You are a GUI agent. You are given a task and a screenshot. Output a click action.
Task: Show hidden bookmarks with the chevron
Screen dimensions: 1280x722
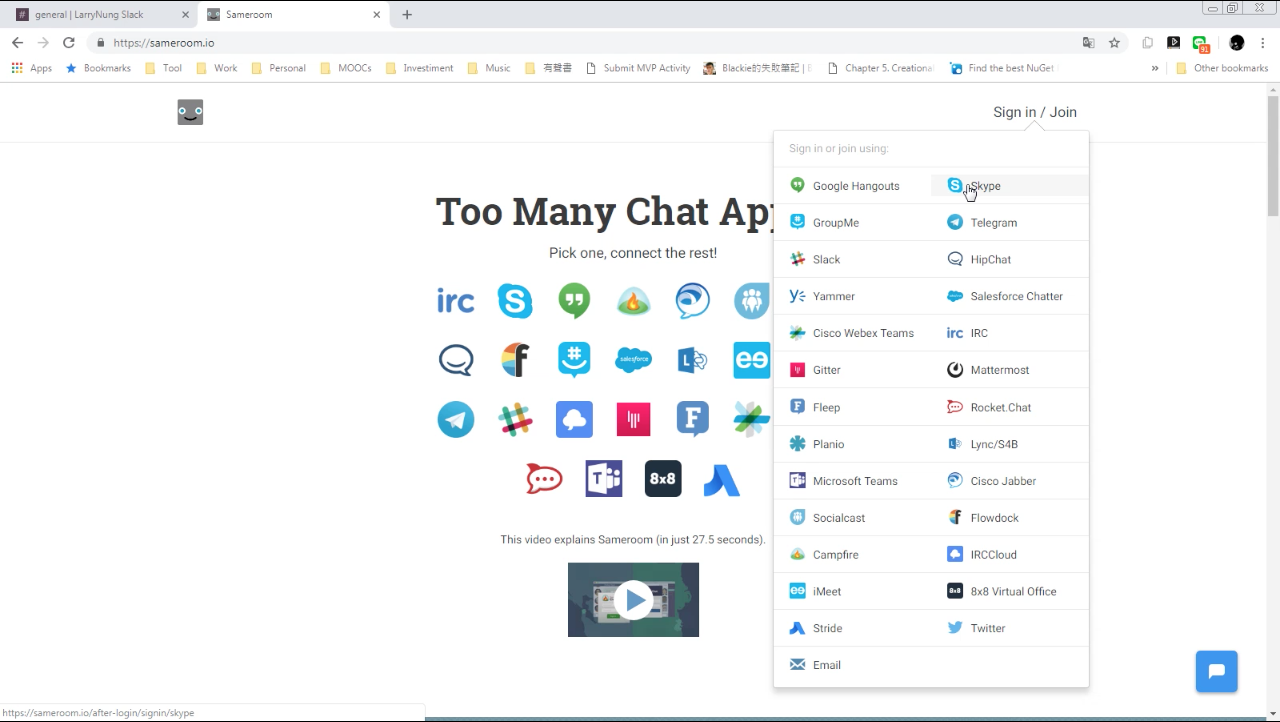pyautogui.click(x=1155, y=68)
